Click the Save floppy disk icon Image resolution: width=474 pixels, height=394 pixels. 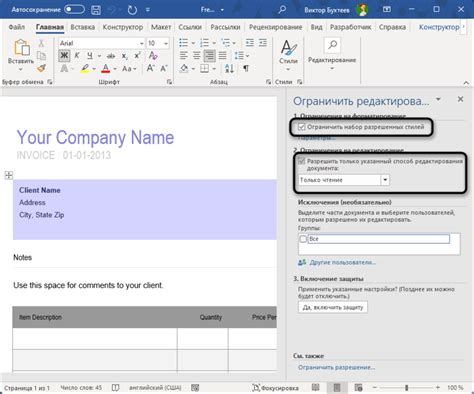(x=96, y=10)
